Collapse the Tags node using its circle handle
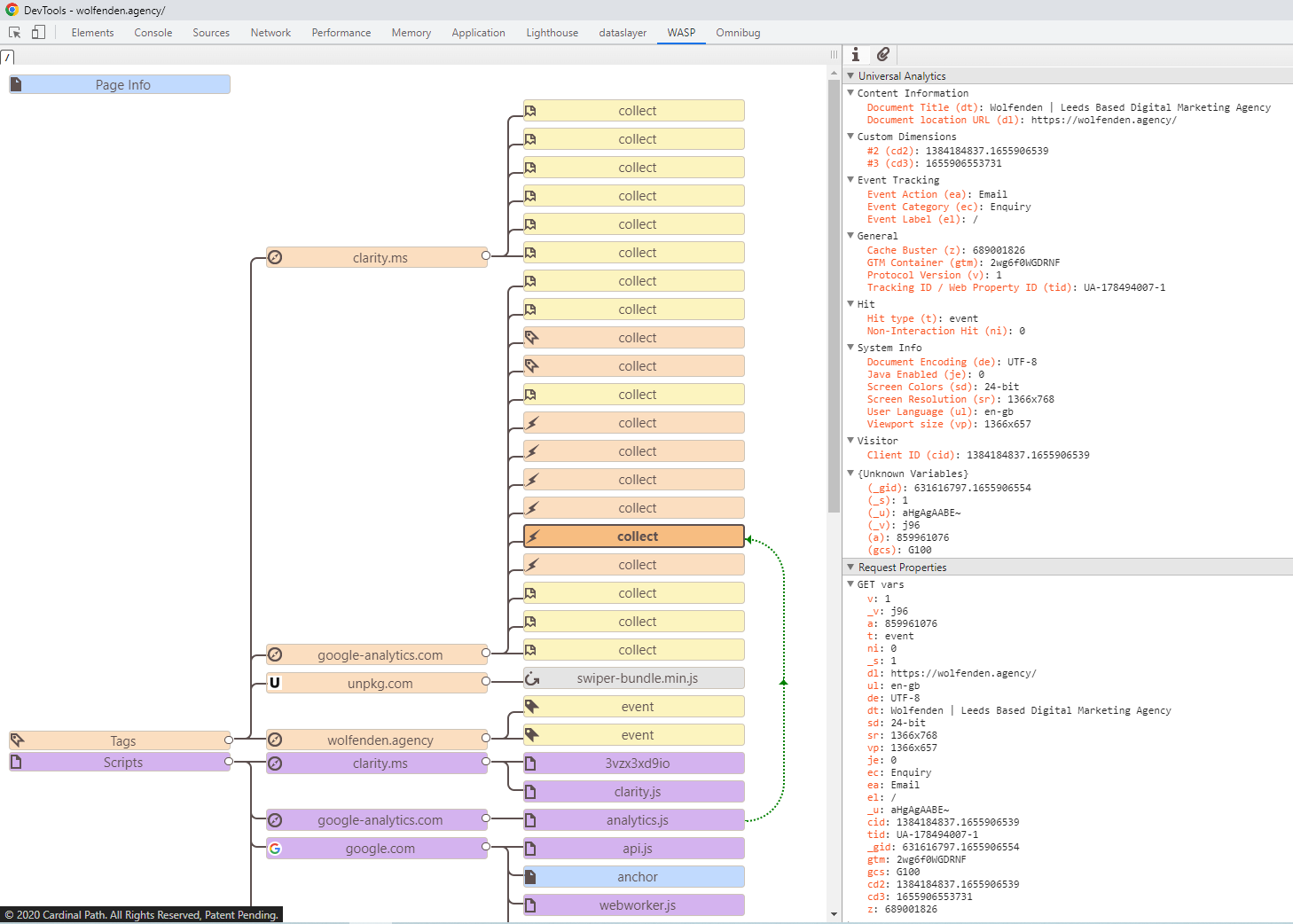The width and height of the screenshot is (1293, 924). 229,740
